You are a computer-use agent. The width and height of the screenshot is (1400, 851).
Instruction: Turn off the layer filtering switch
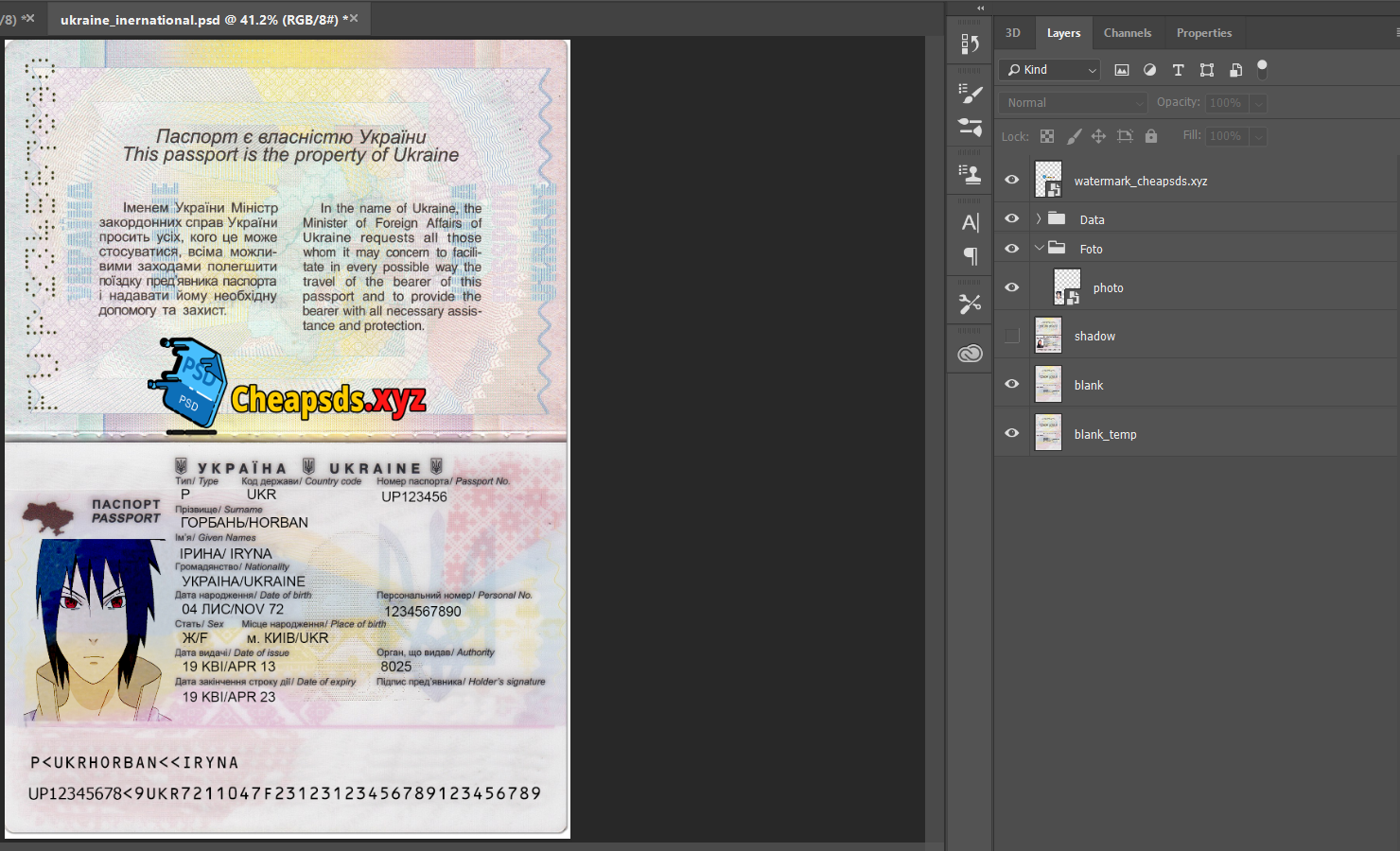(1261, 68)
